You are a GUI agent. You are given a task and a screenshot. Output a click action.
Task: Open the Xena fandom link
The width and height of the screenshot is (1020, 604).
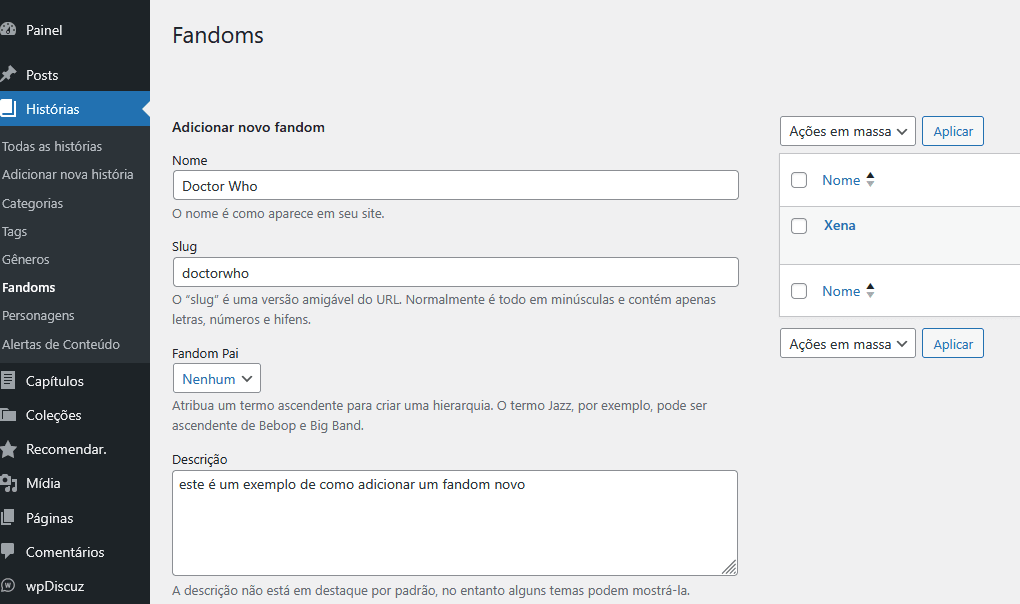839,225
